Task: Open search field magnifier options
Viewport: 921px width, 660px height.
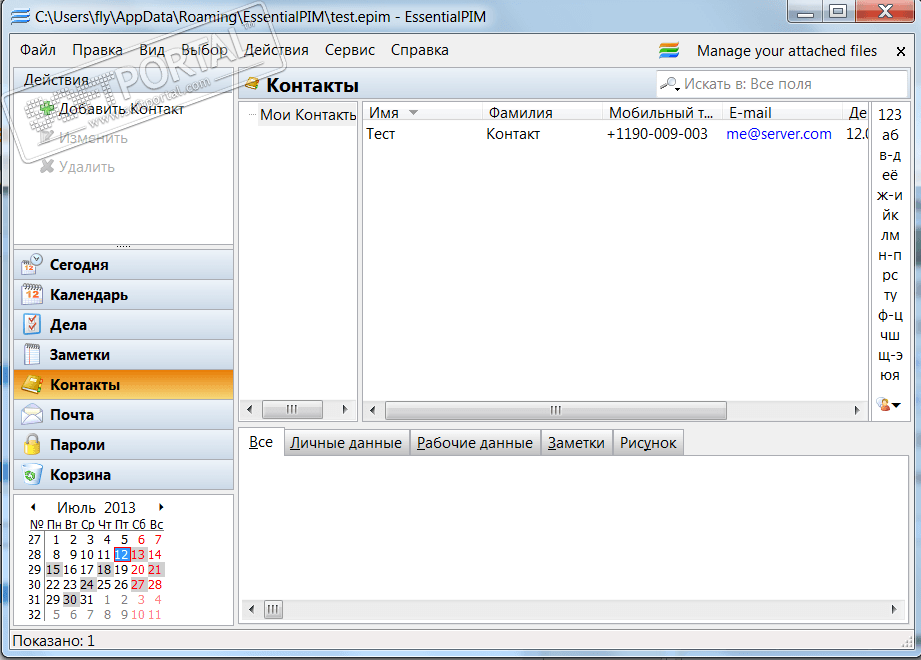Action: point(670,85)
